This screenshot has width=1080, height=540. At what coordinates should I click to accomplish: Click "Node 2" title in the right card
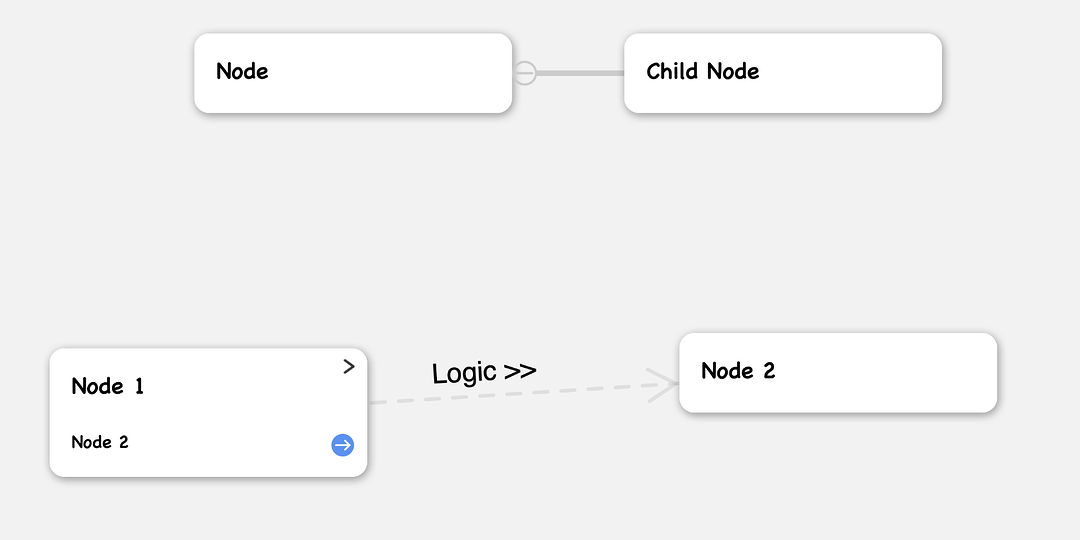tap(738, 371)
